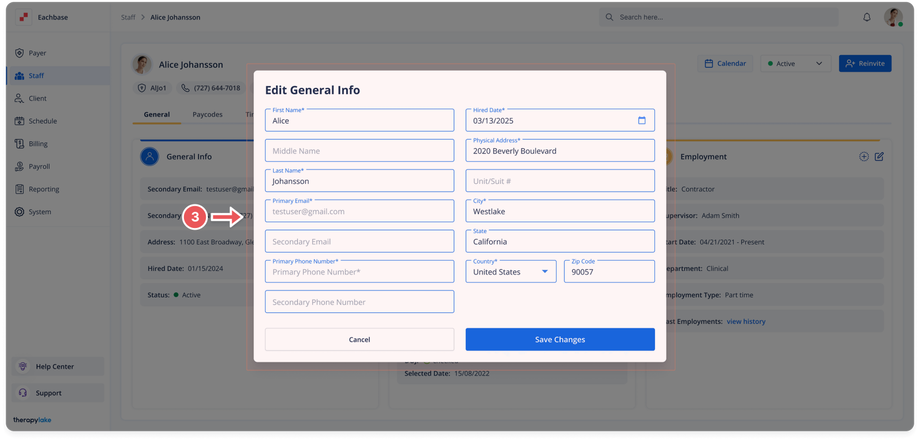Click the Secondary Phone Number field
920x441 pixels.
359,302
